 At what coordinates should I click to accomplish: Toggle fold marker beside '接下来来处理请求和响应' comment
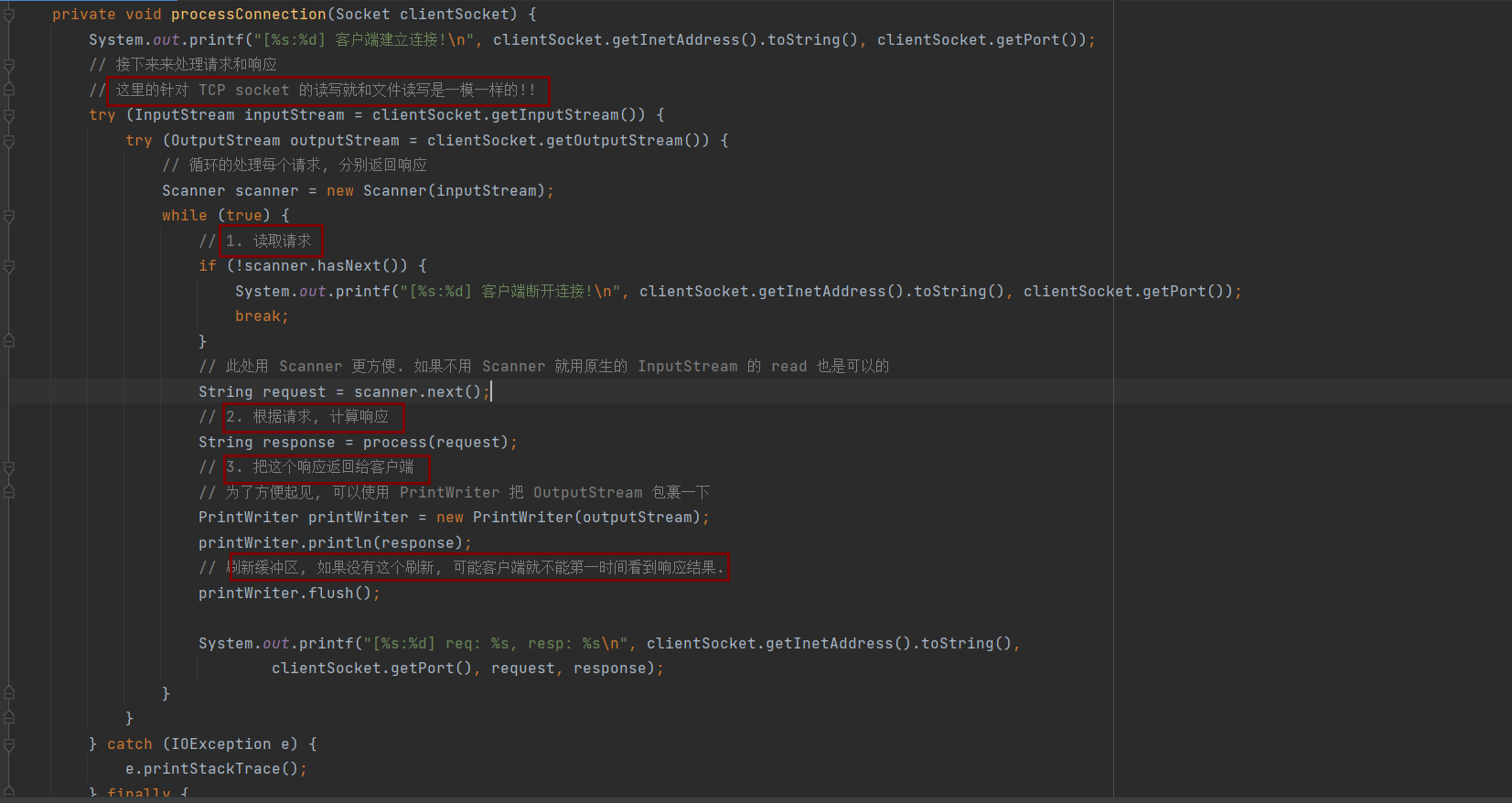(x=9, y=65)
